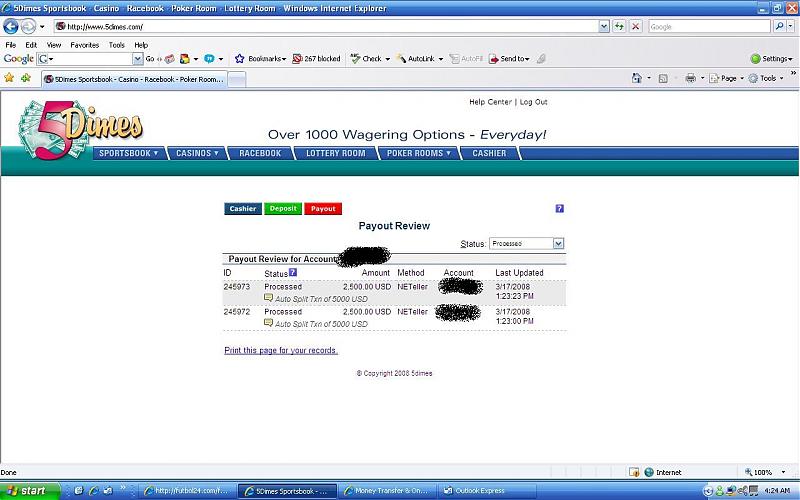The height and width of the screenshot is (500, 800).
Task: Open the Favorites menu
Action: (x=84, y=45)
